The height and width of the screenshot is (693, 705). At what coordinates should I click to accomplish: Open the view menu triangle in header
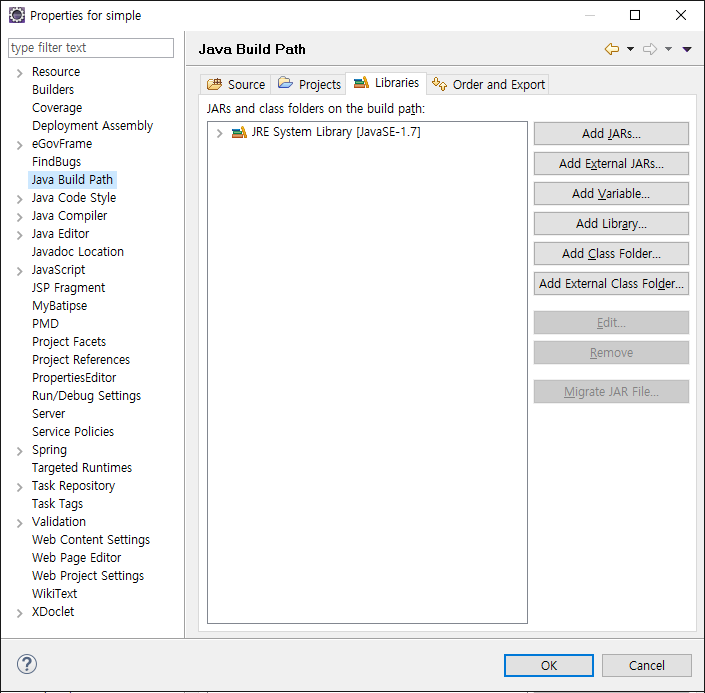pyautogui.click(x=687, y=49)
